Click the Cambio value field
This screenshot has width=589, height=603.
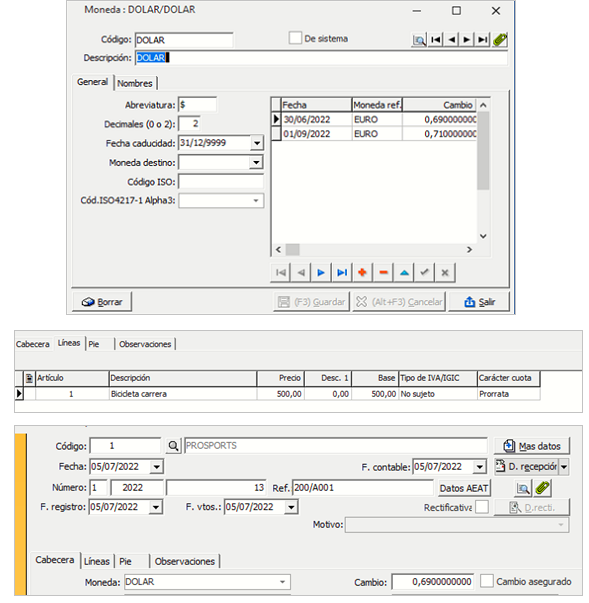tap(433, 581)
